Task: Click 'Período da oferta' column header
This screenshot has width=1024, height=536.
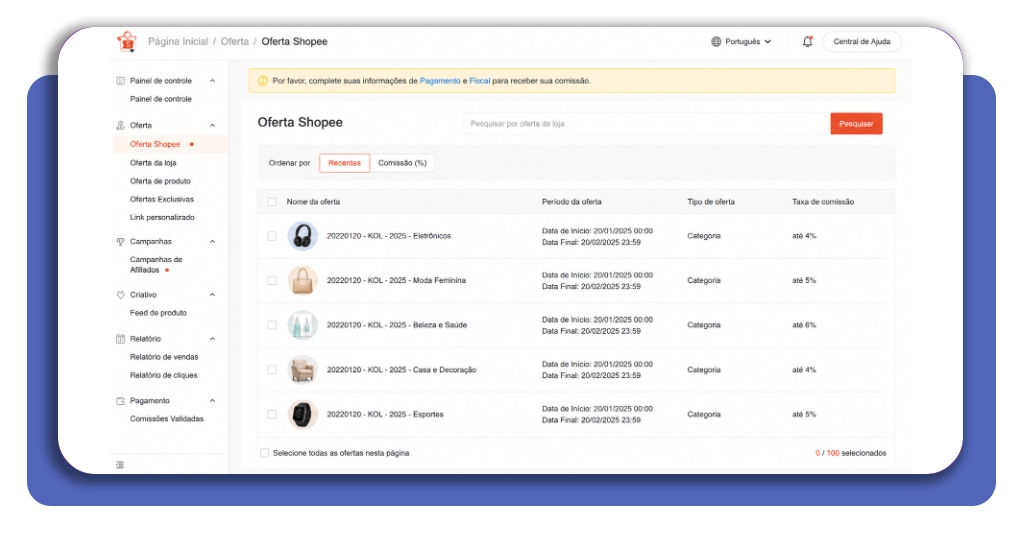Action: pyautogui.click(x=571, y=202)
